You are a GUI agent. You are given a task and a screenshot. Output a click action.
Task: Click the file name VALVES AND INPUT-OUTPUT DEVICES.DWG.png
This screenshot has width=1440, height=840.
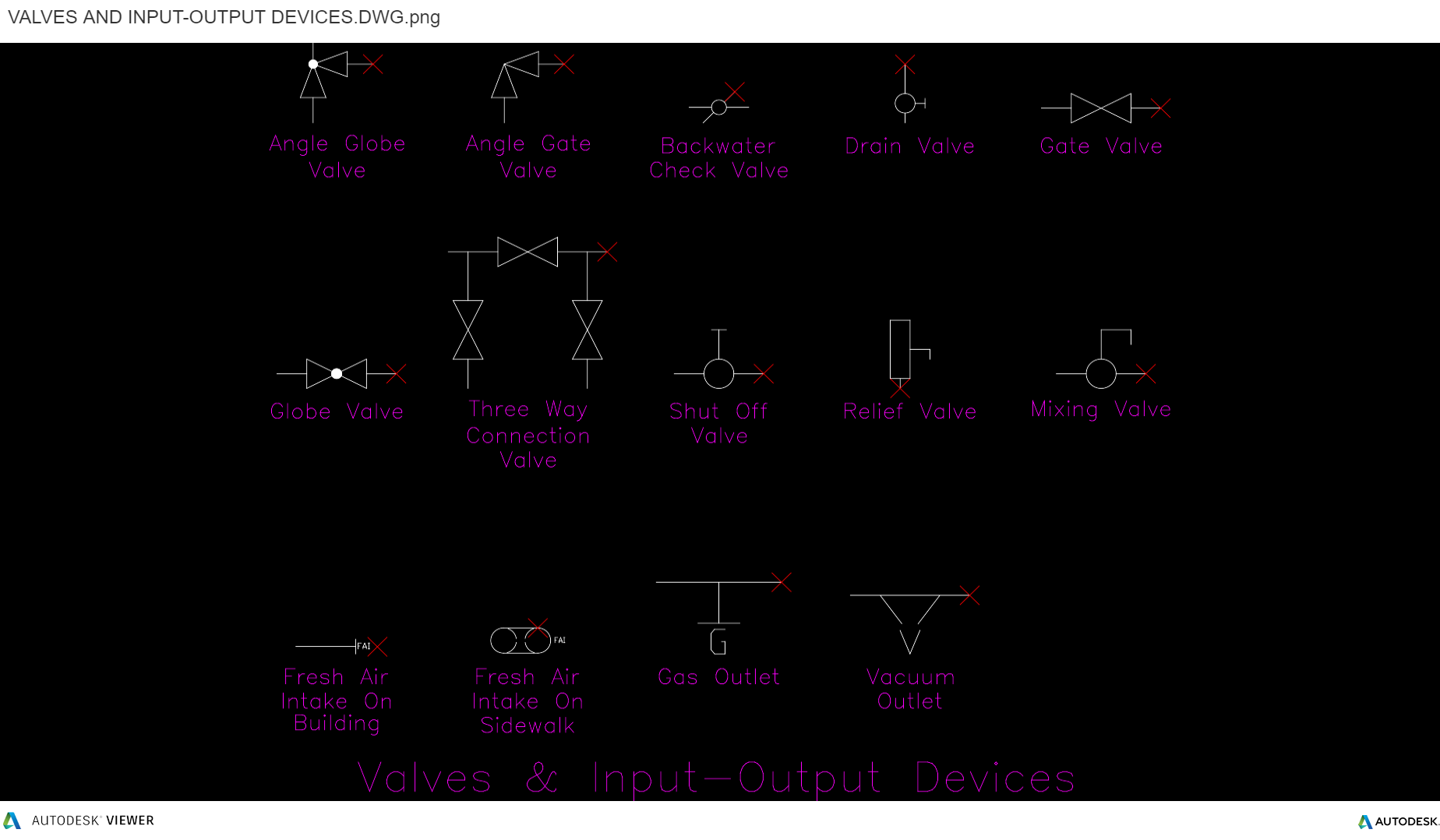tap(224, 17)
